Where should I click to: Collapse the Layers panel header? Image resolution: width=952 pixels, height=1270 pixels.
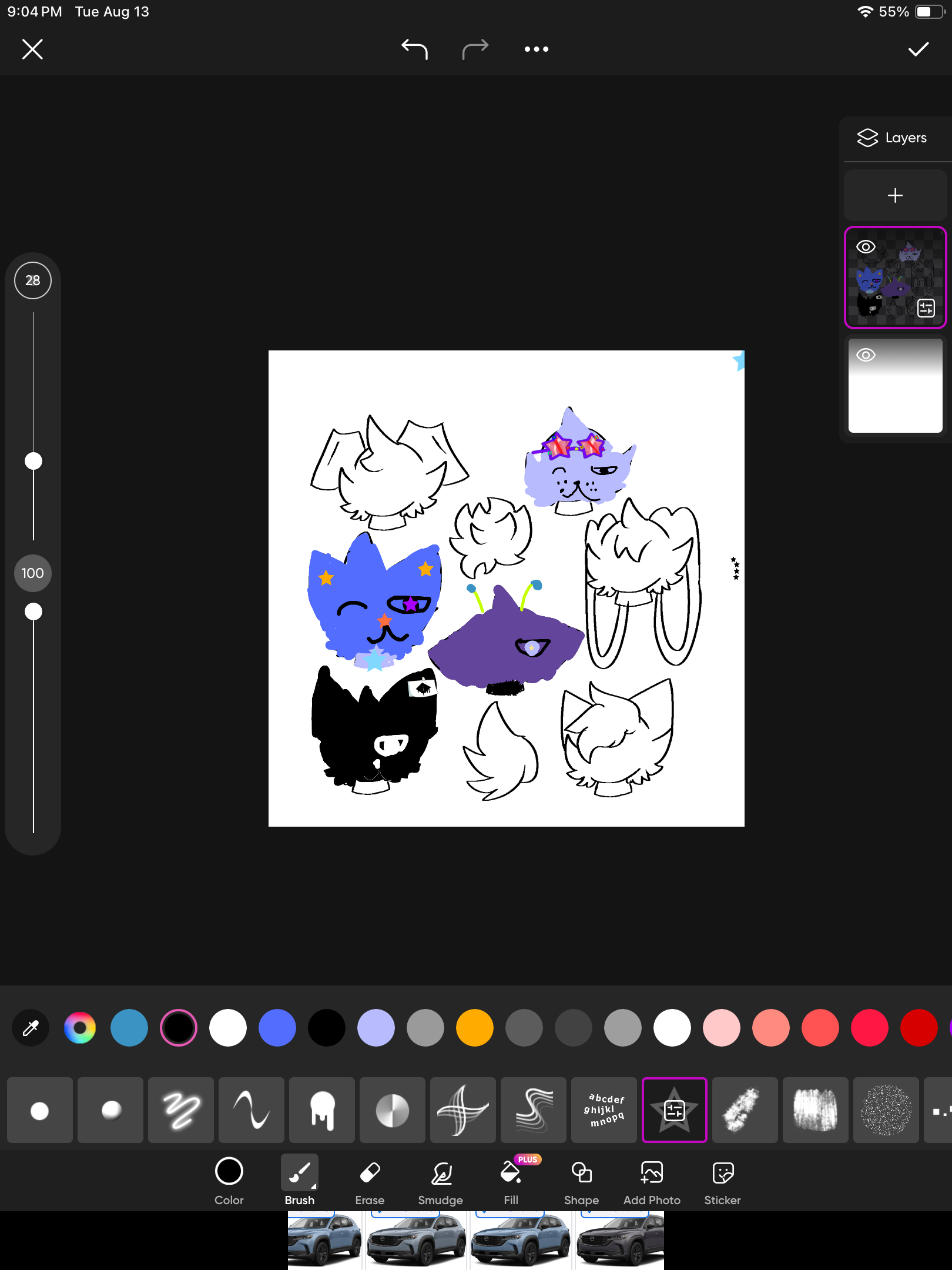892,138
